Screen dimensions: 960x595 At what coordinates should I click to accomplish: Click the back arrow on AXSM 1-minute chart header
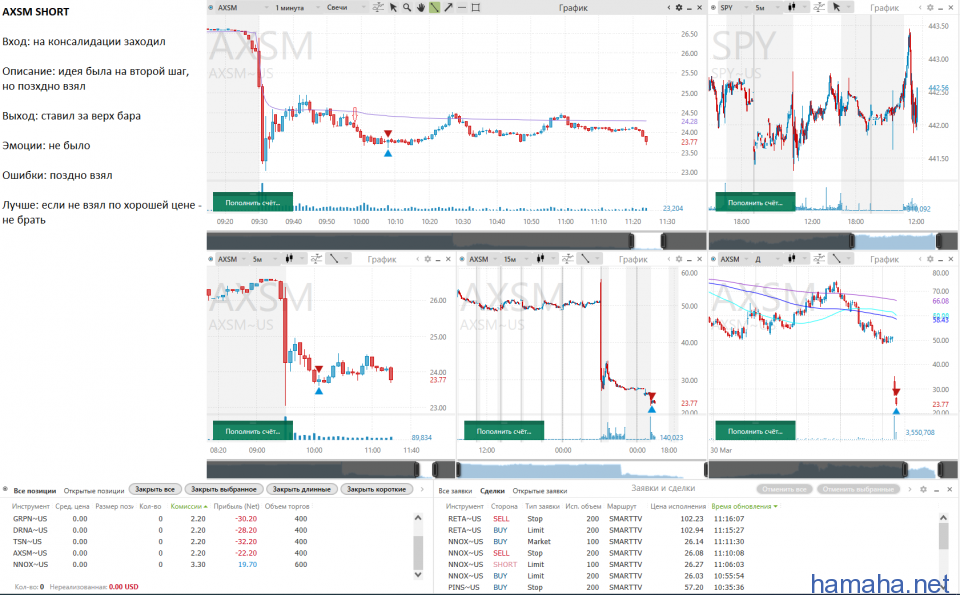click(x=669, y=7)
